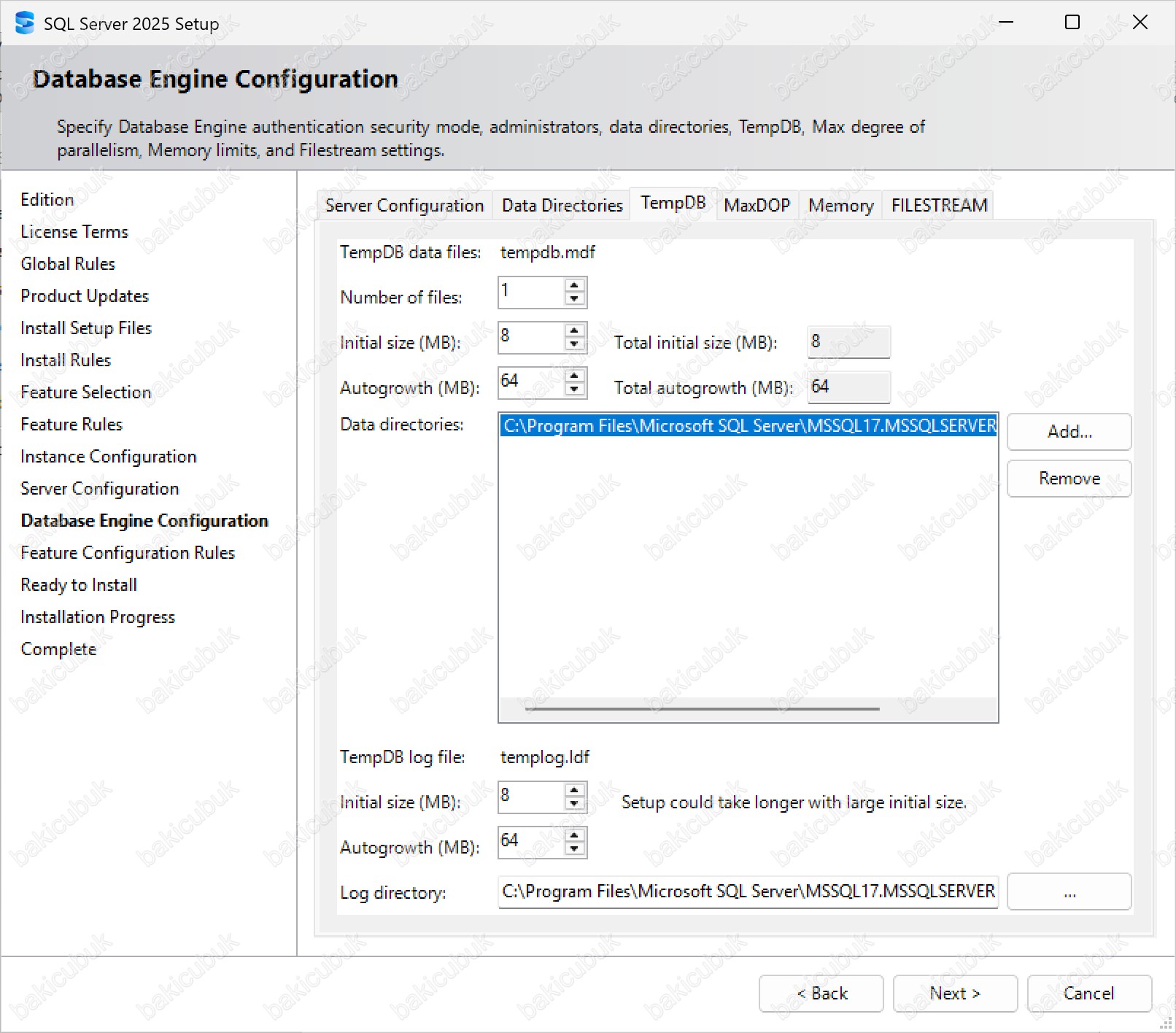Increase data file initial size spinner
Viewport: 1176px width, 1033px height.
coord(574,331)
